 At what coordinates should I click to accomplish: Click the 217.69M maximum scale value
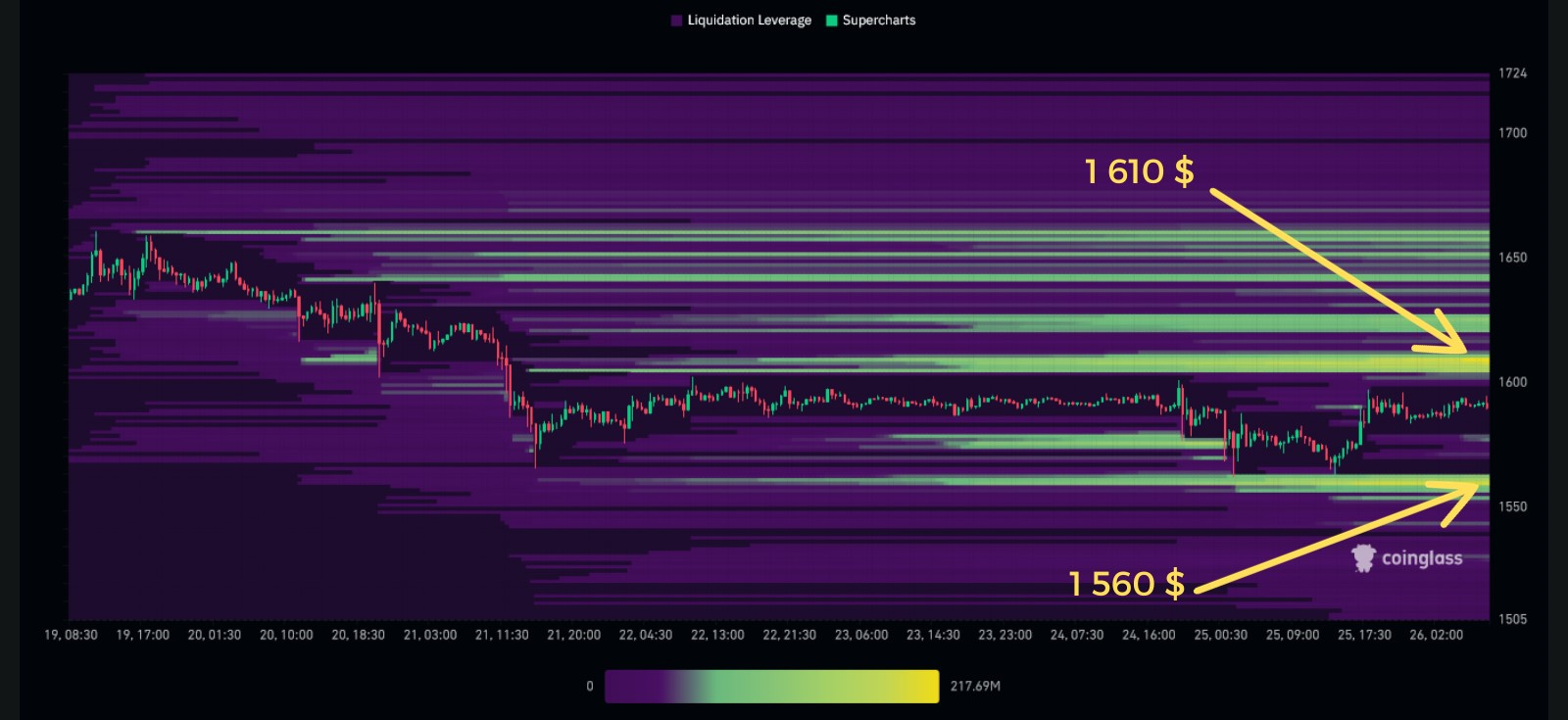(975, 686)
